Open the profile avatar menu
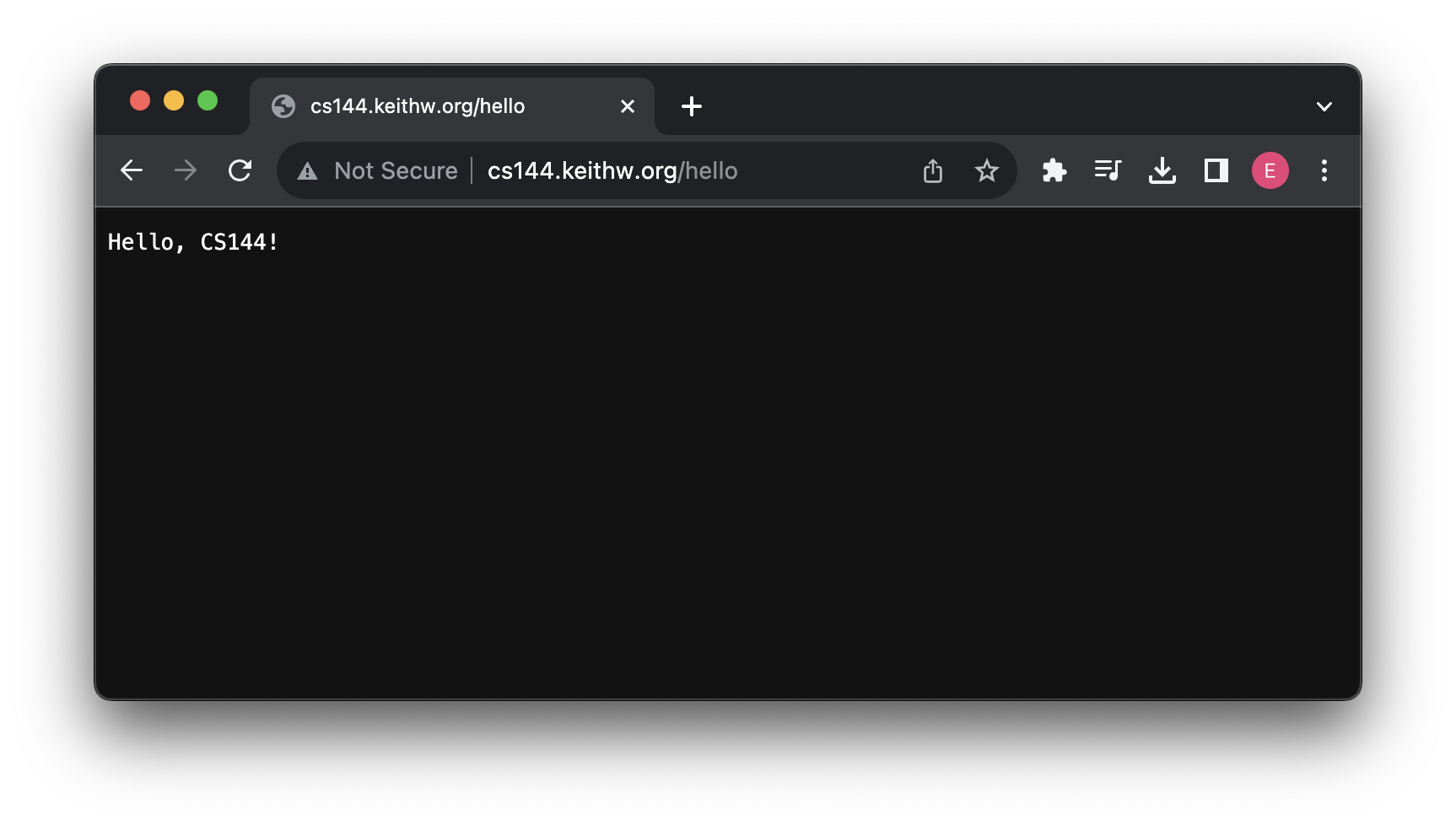The width and height of the screenshot is (1456, 825). coord(1270,170)
